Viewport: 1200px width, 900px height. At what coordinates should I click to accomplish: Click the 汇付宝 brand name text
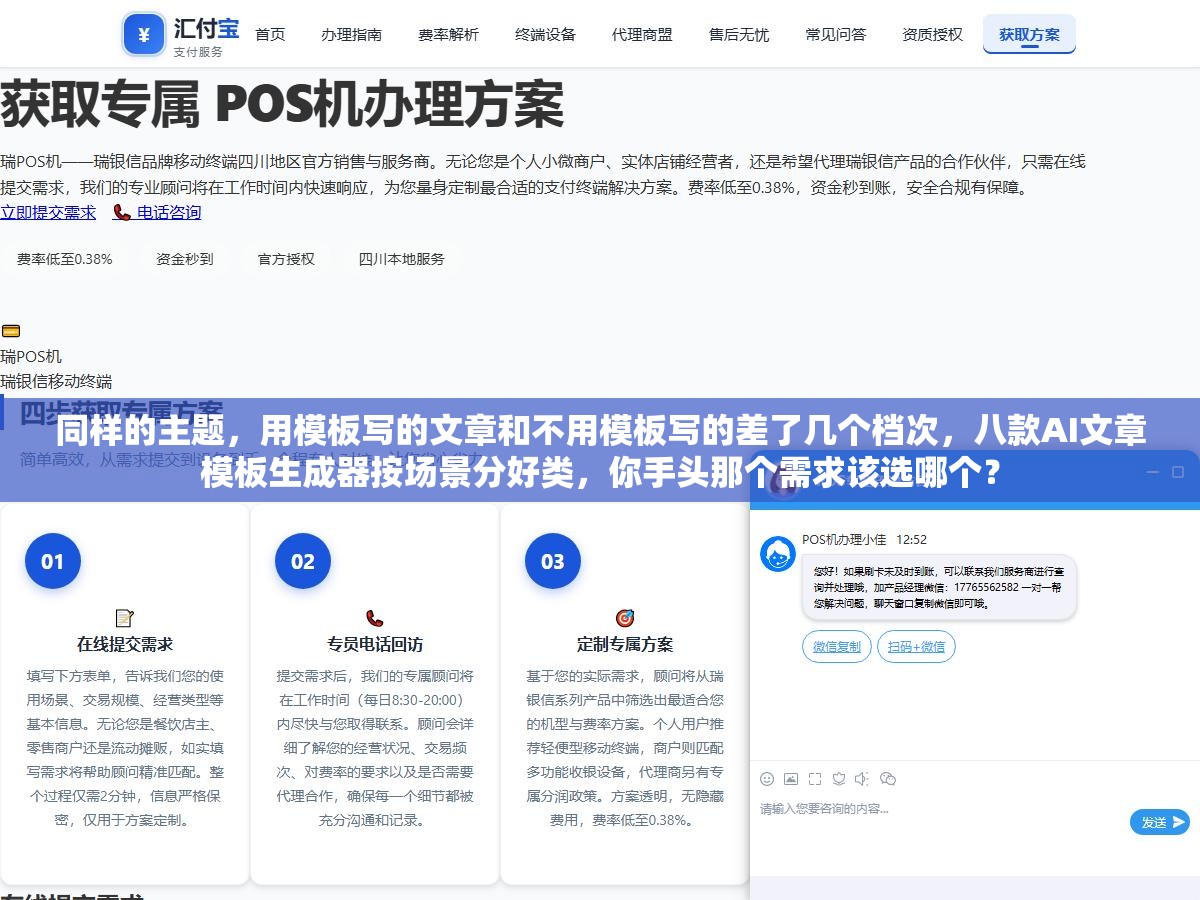point(206,28)
